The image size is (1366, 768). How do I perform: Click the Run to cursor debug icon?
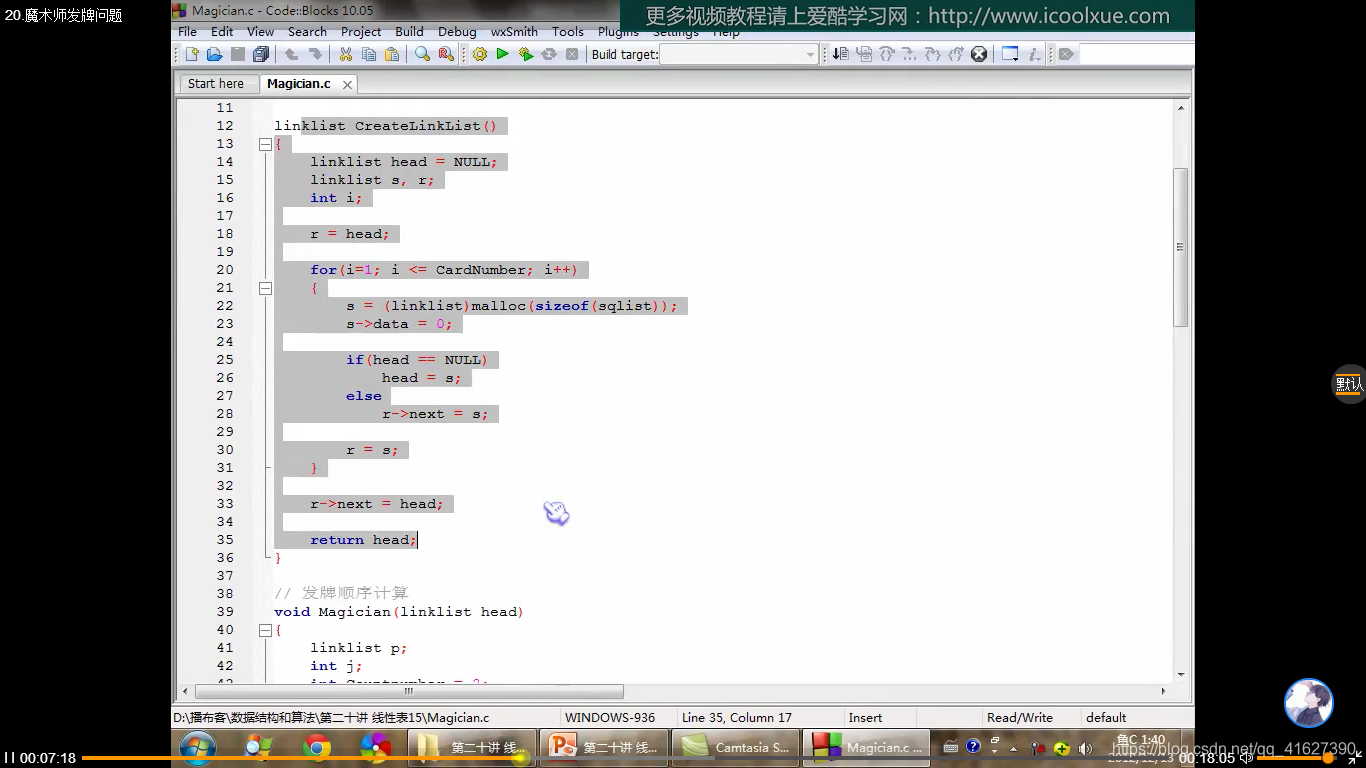(x=864, y=54)
